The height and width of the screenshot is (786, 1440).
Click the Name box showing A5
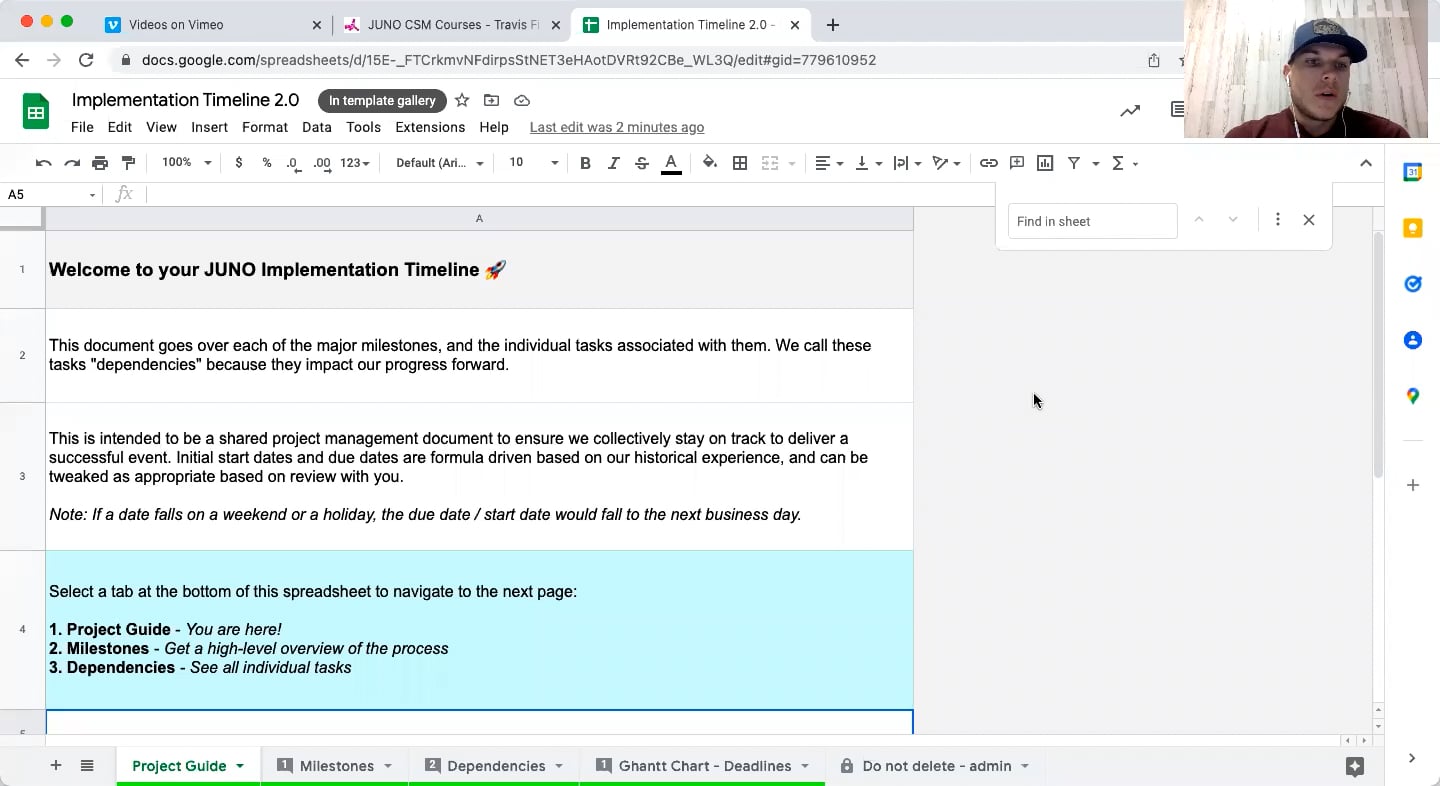tap(51, 194)
